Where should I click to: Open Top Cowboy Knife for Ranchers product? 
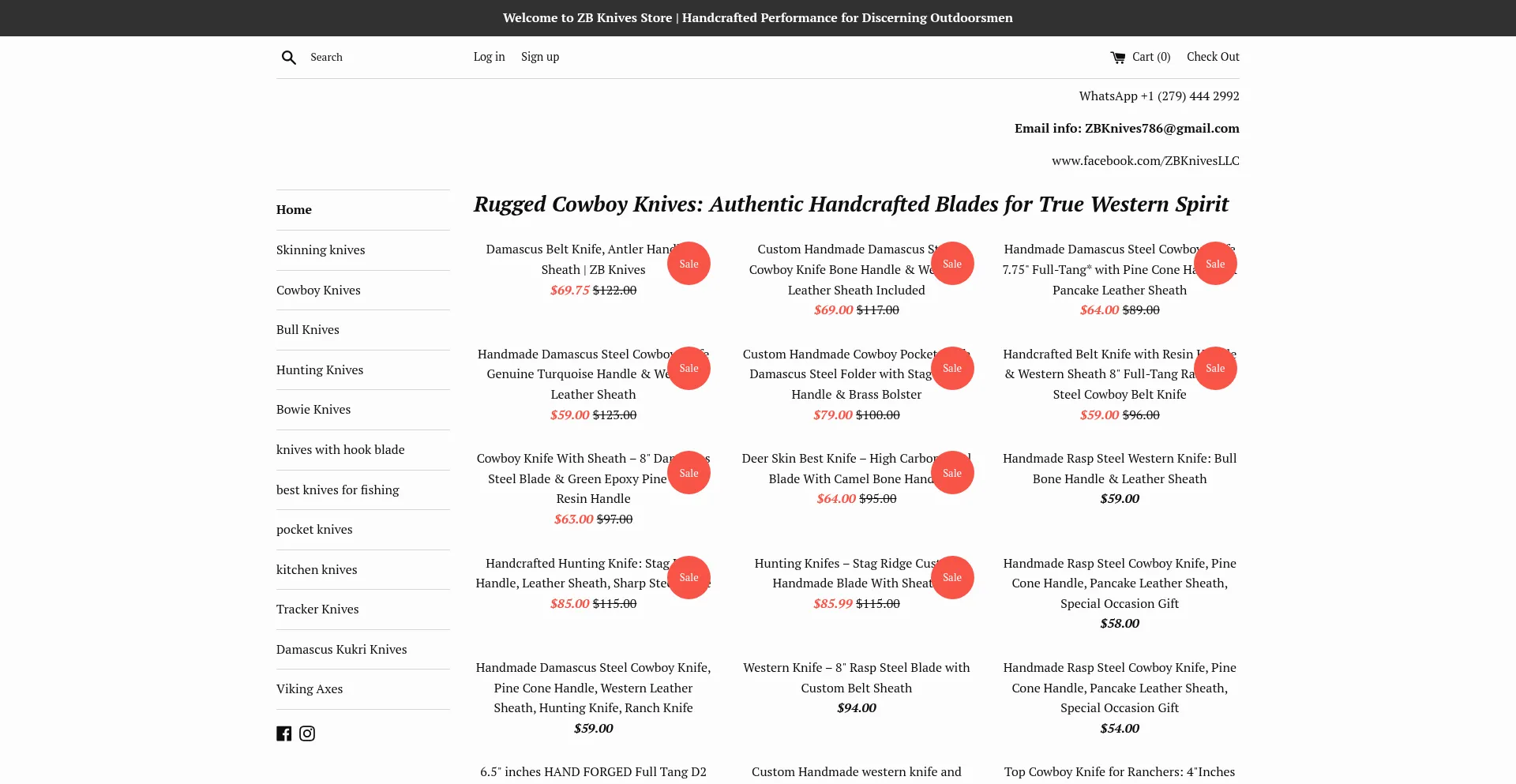pyautogui.click(x=1120, y=772)
